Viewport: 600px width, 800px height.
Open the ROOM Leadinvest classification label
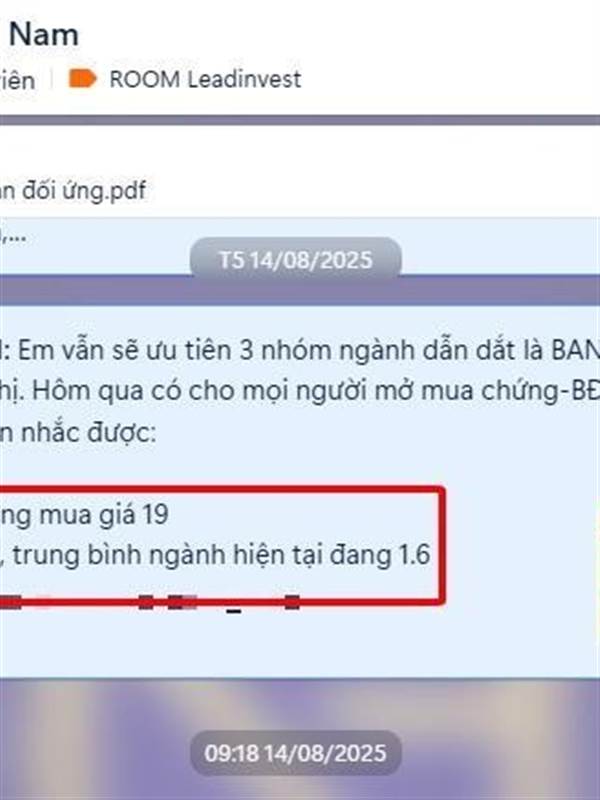pyautogui.click(x=205, y=79)
